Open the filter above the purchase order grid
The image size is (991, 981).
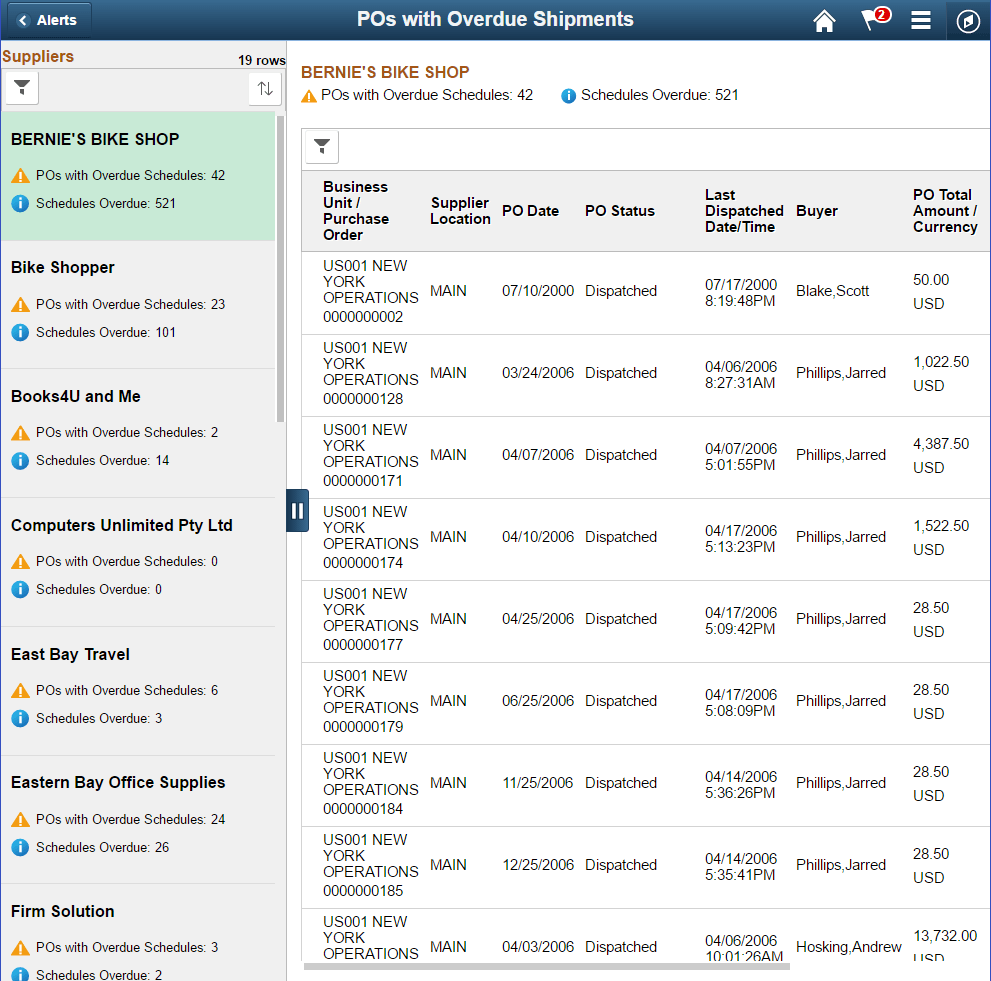(x=321, y=146)
